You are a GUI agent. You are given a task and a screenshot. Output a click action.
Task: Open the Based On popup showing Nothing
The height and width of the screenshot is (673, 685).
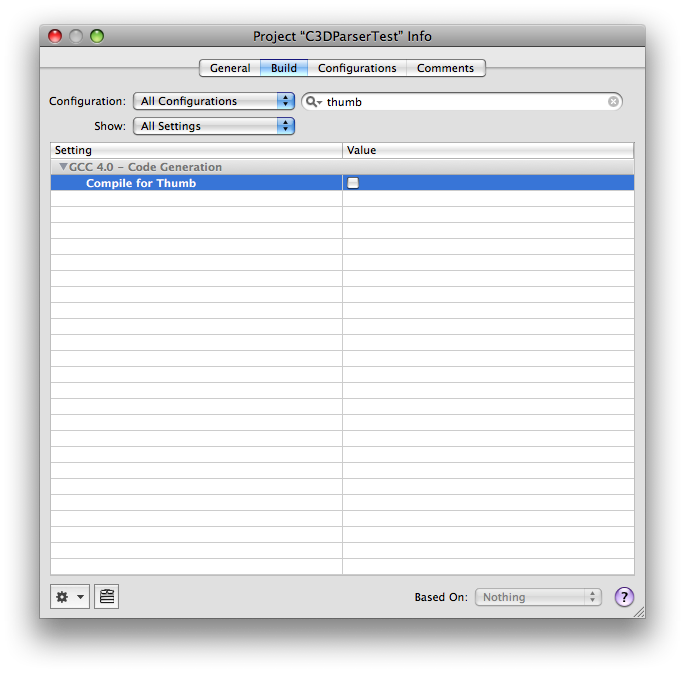(538, 597)
